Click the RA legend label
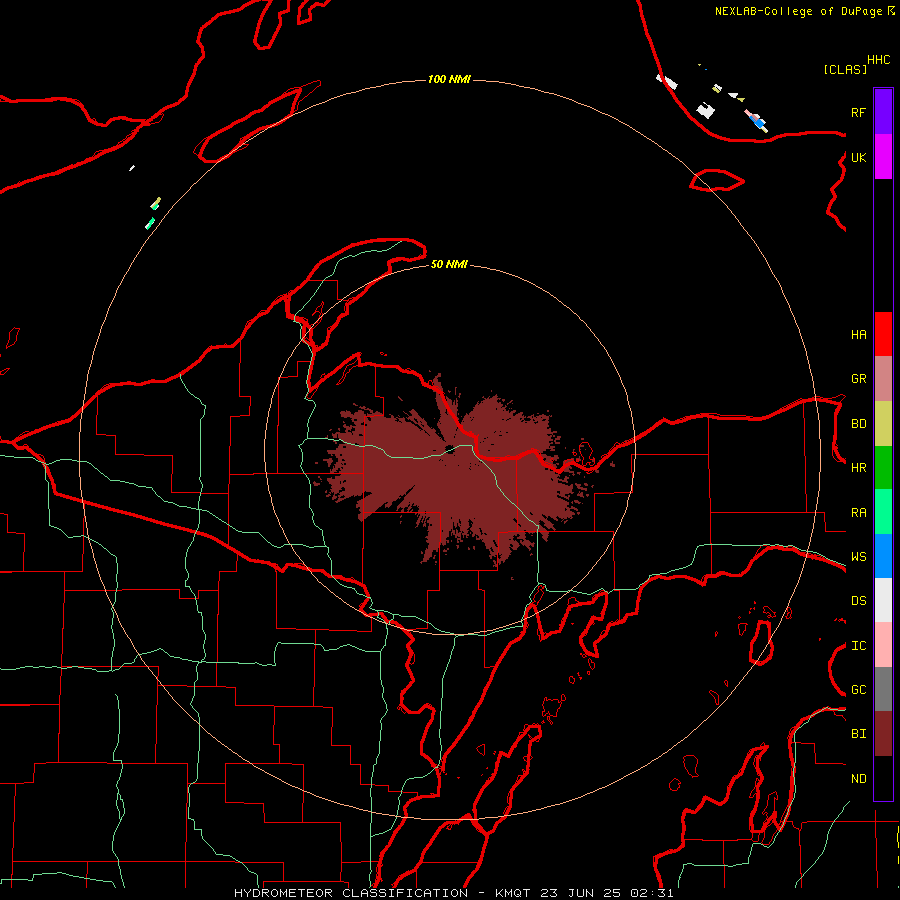Image resolution: width=900 pixels, height=900 pixels. click(x=858, y=512)
